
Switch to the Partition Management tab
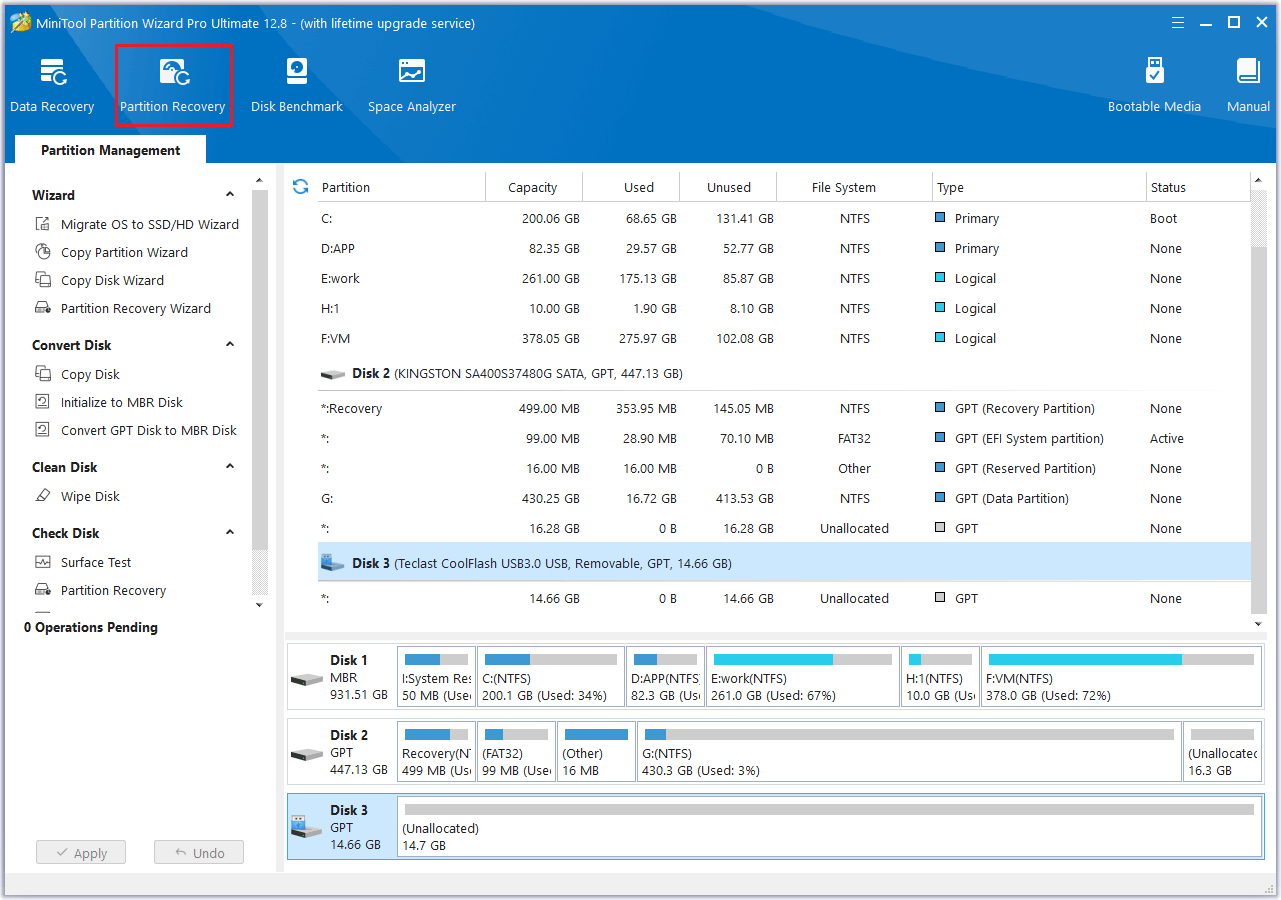click(x=111, y=150)
